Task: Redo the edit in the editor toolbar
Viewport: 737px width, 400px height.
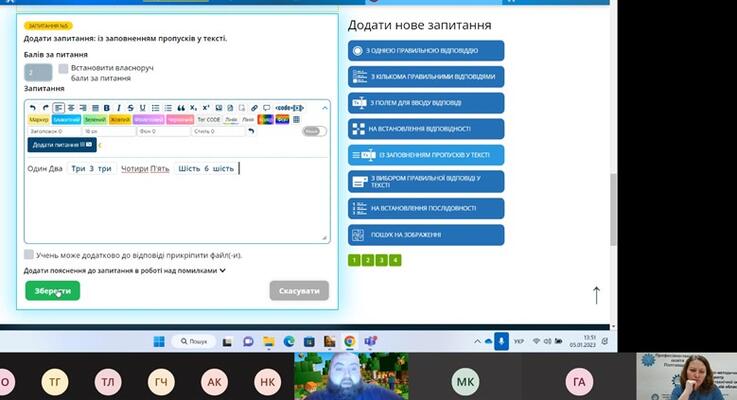Action: (x=46, y=108)
